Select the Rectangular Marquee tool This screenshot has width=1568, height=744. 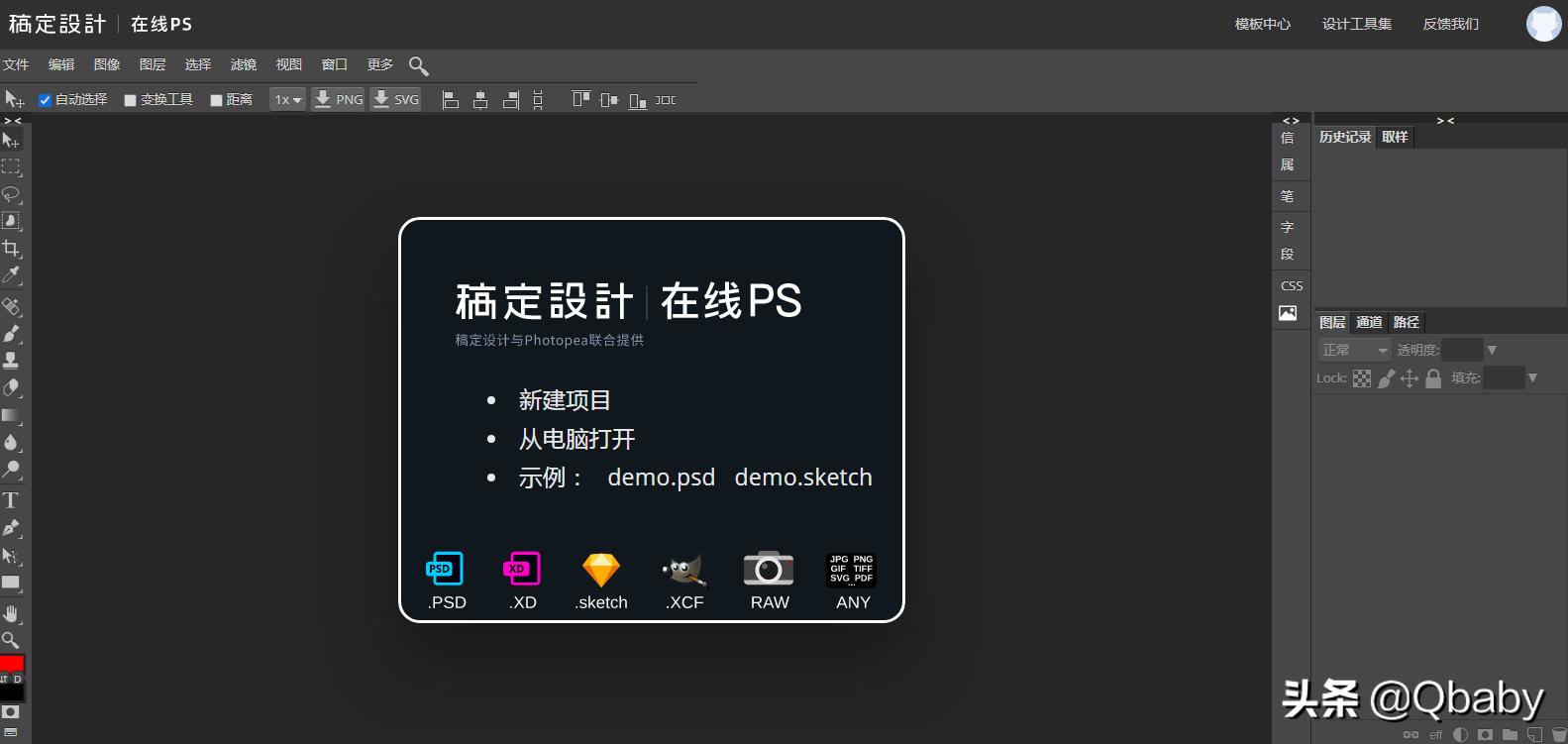pyautogui.click(x=11, y=167)
